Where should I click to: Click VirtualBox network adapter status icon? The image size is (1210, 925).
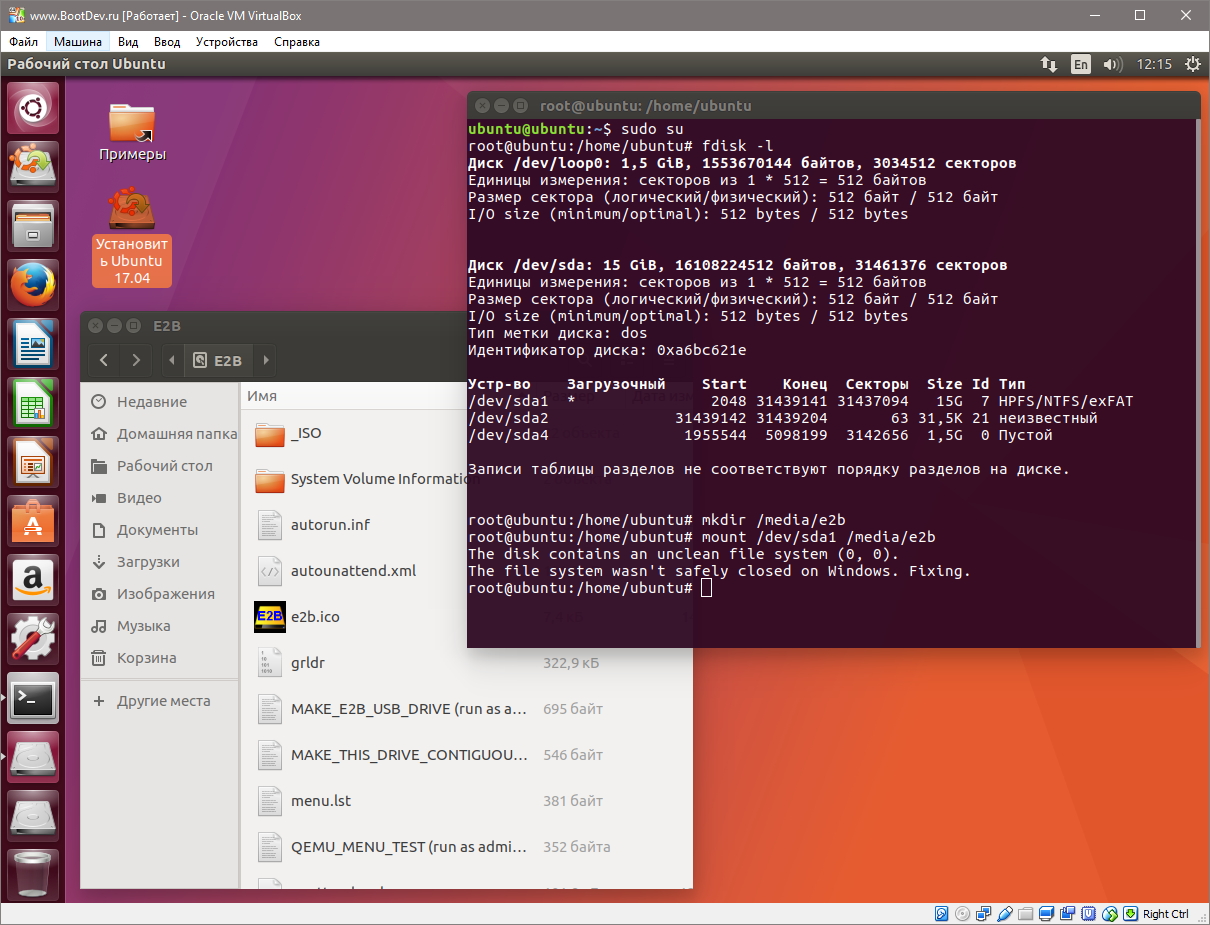(983, 914)
